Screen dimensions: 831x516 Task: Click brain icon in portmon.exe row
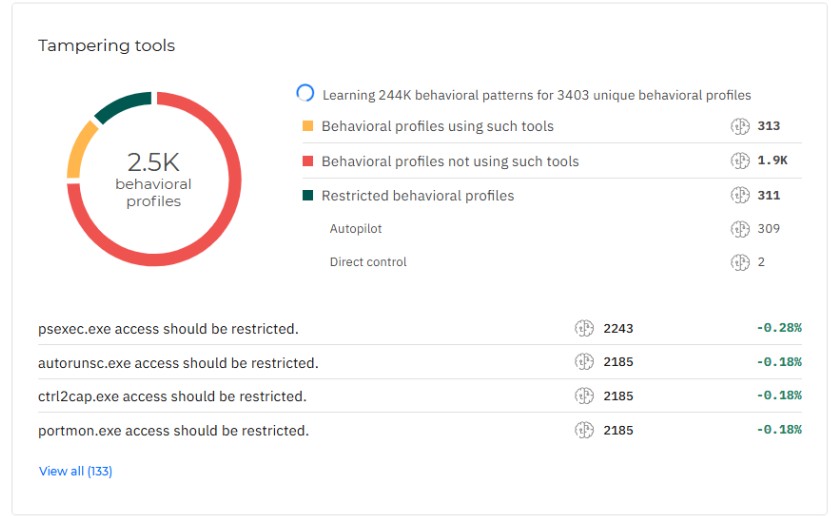click(584, 430)
